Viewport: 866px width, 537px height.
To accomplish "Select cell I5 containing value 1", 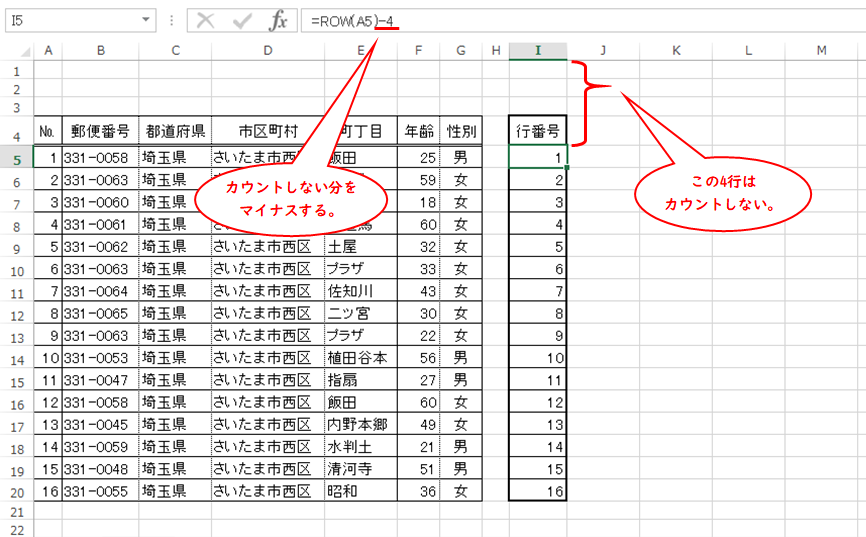I will 538,158.
